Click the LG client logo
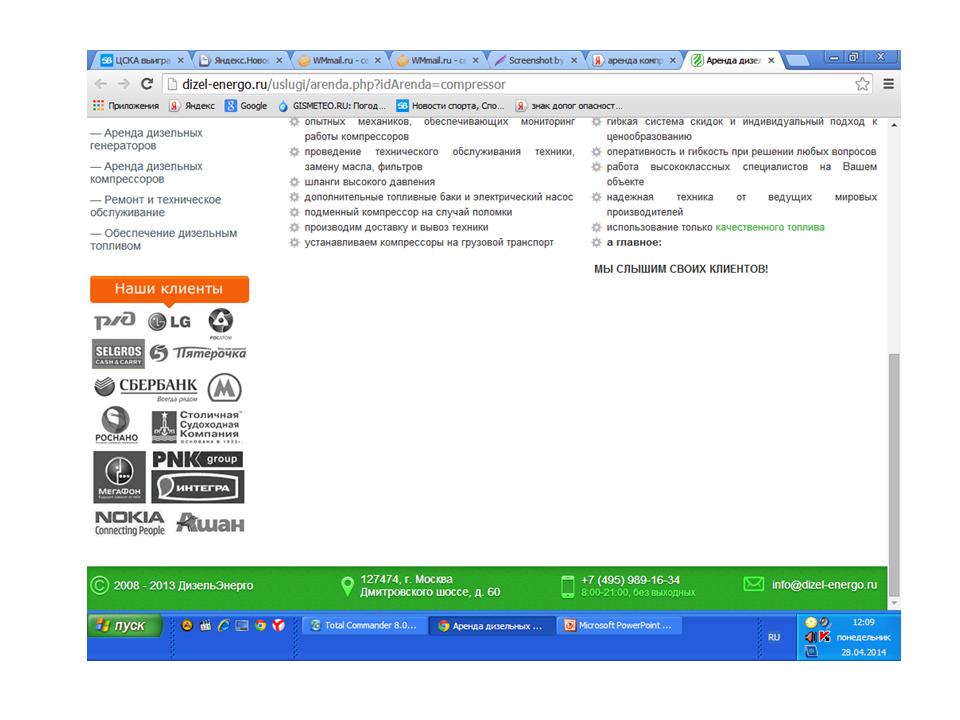This screenshot has height=720, width=960. [x=170, y=321]
